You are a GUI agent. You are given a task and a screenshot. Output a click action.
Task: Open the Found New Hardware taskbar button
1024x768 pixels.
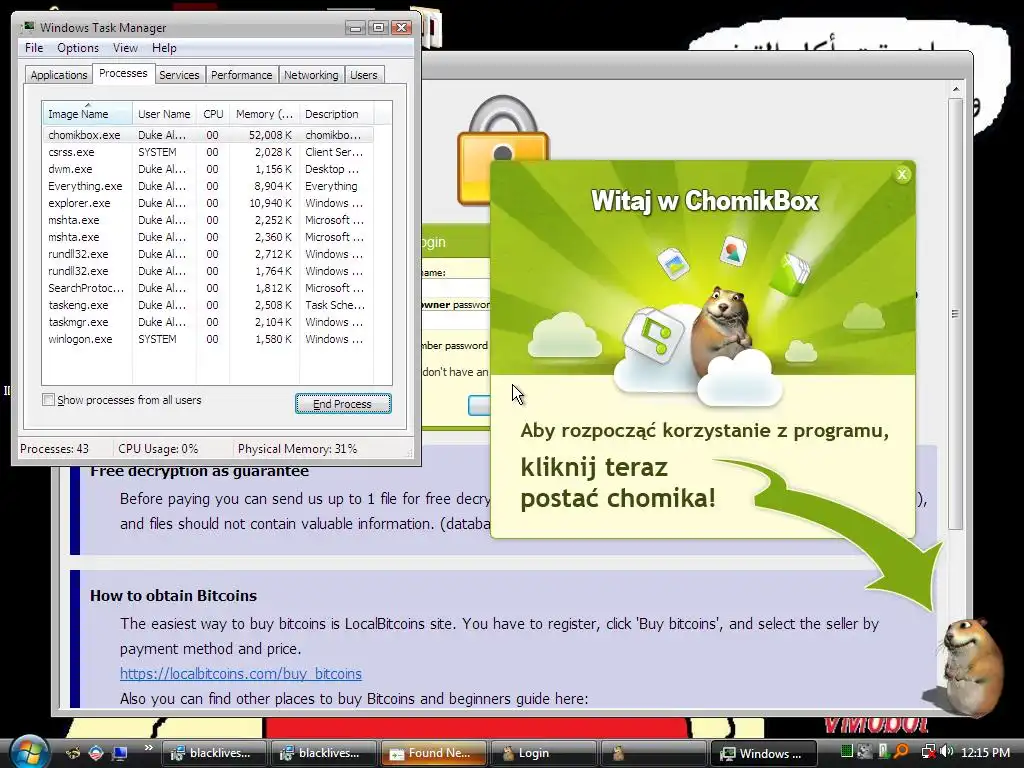(432, 753)
